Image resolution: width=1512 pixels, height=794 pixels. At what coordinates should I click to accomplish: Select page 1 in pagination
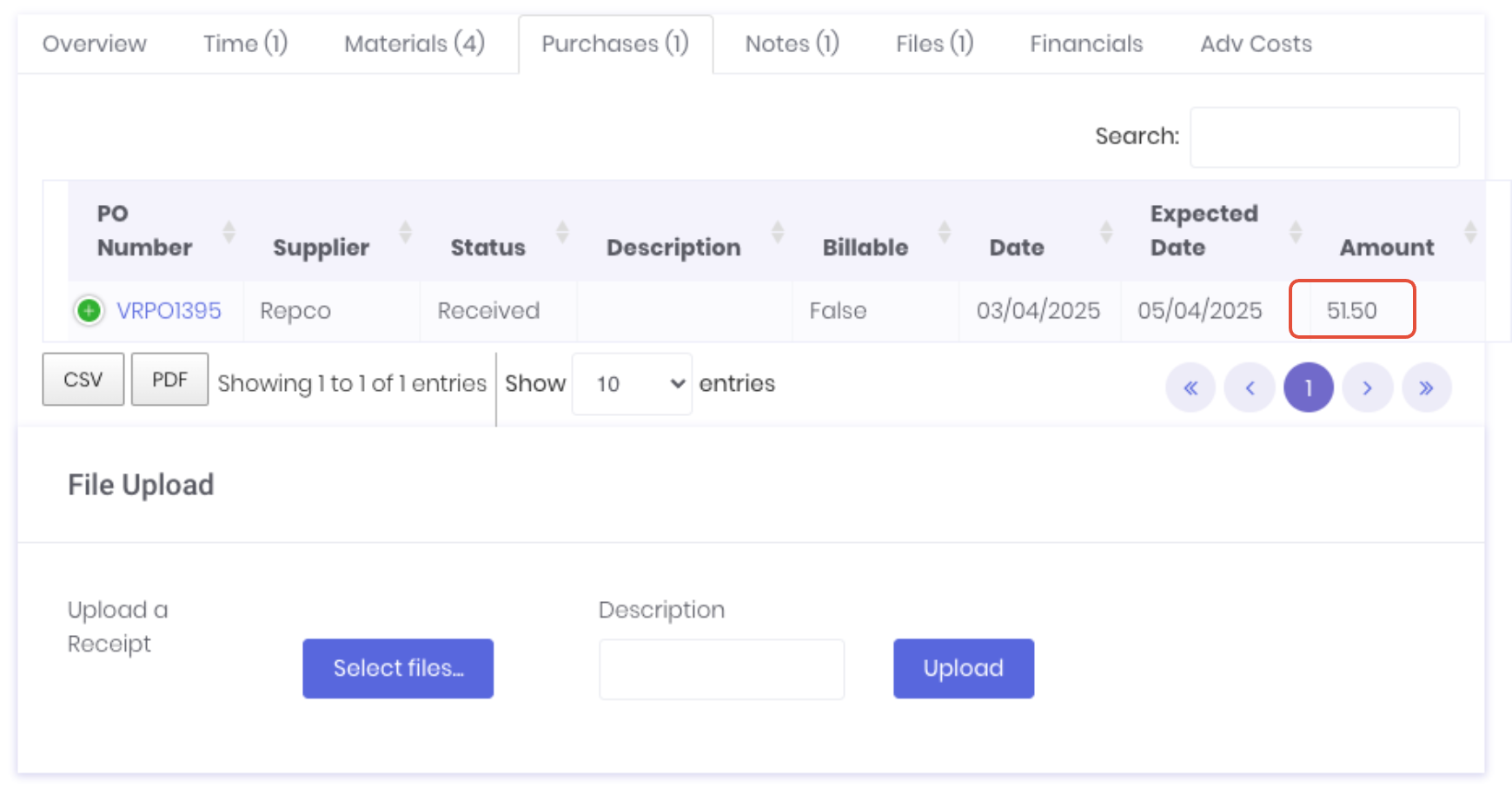(1309, 387)
